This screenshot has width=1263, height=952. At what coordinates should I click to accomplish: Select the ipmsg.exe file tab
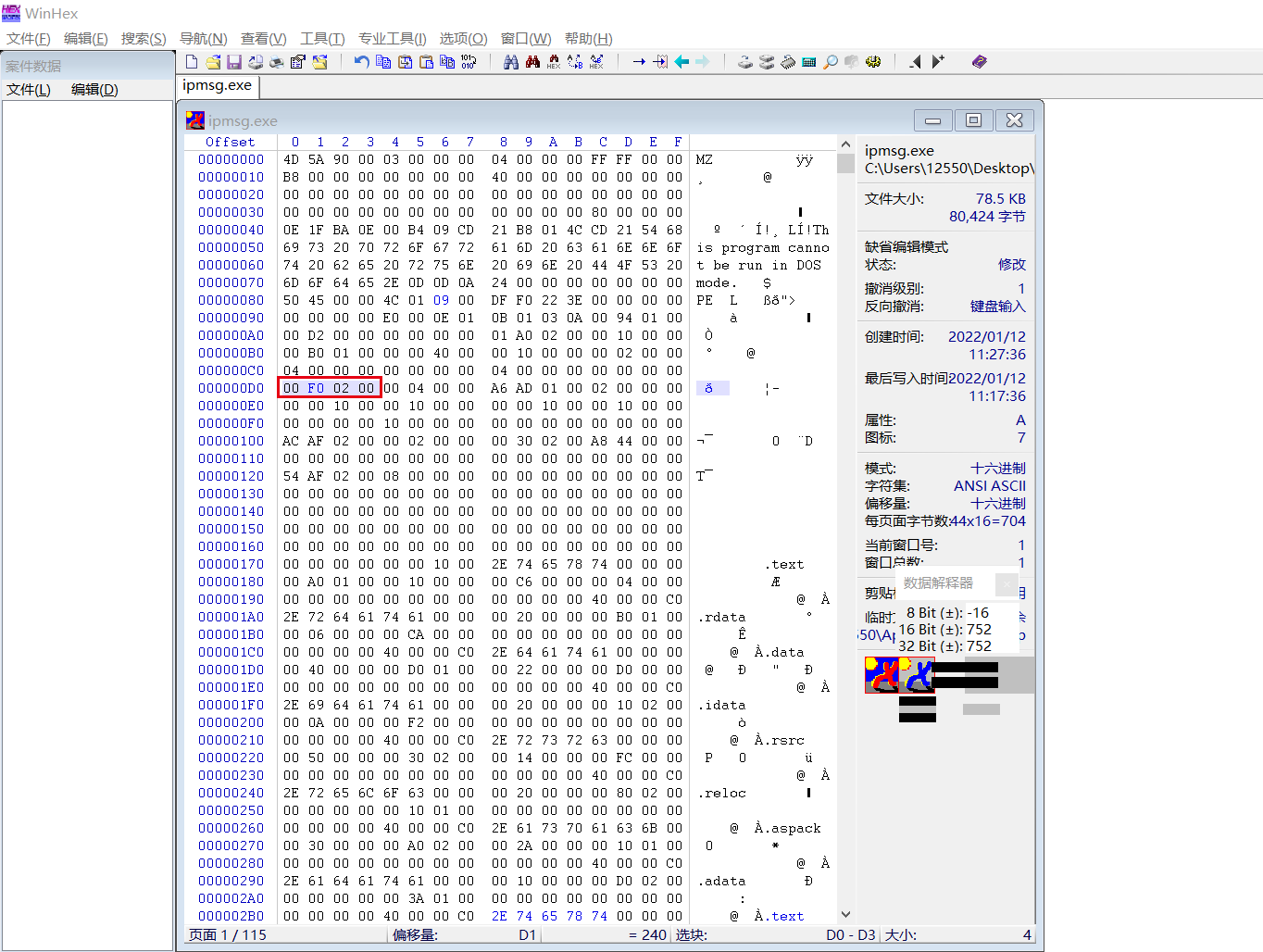coord(218,86)
